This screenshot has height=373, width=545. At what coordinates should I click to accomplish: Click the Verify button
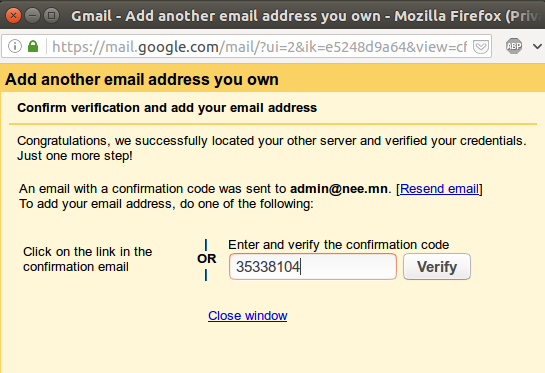437,267
